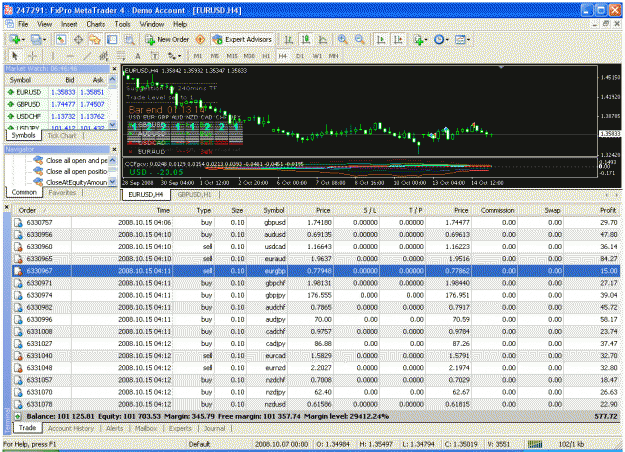Switch chart to Candlesticks icon
This screenshot has width=625, height=452.
(x=306, y=39)
